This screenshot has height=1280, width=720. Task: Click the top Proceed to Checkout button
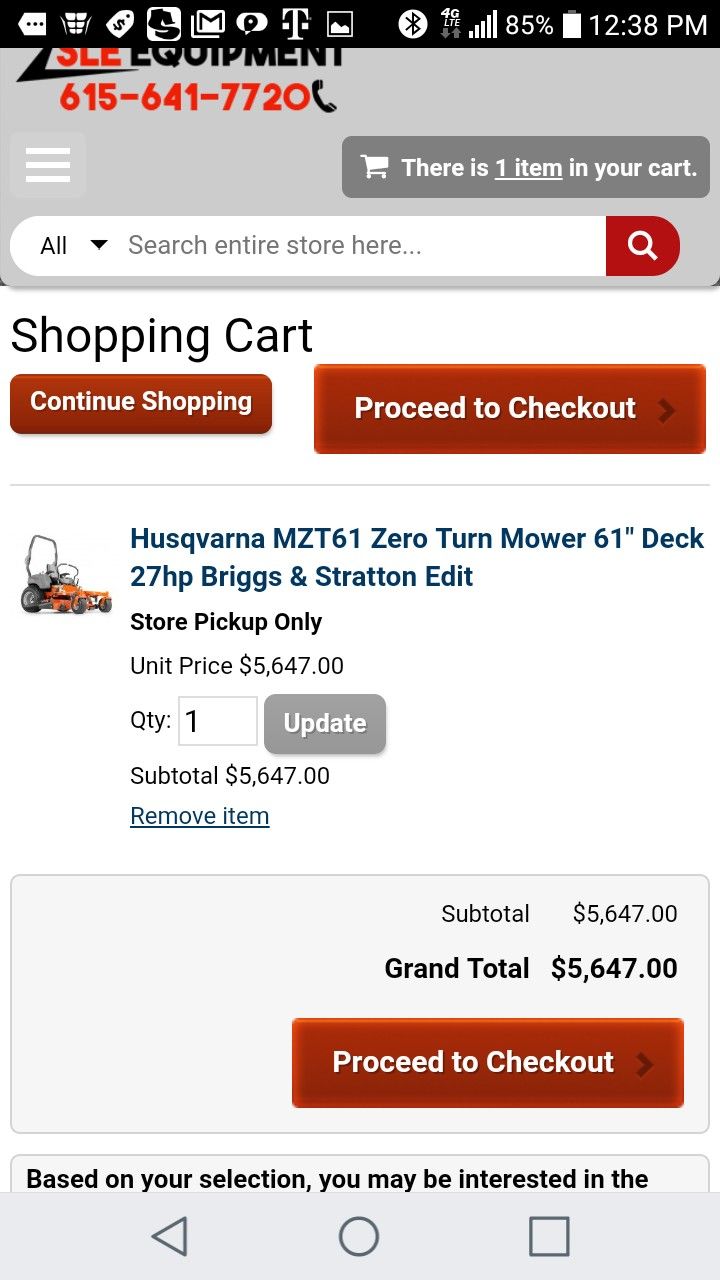click(x=510, y=409)
